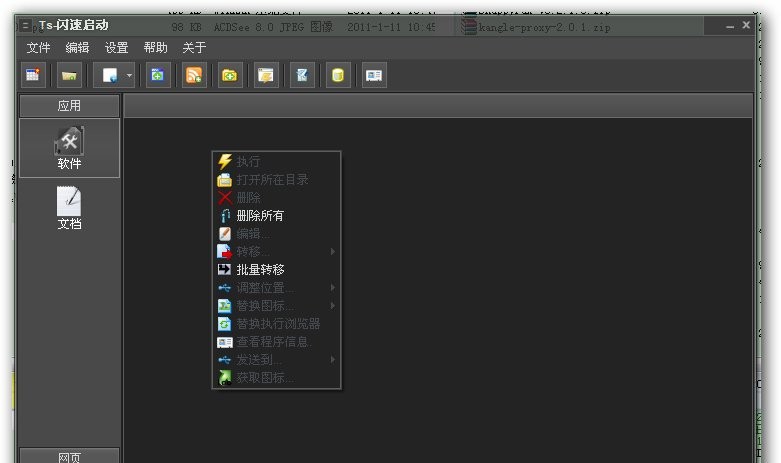
Task: Click the open folder toolbar icon
Action: point(69,76)
